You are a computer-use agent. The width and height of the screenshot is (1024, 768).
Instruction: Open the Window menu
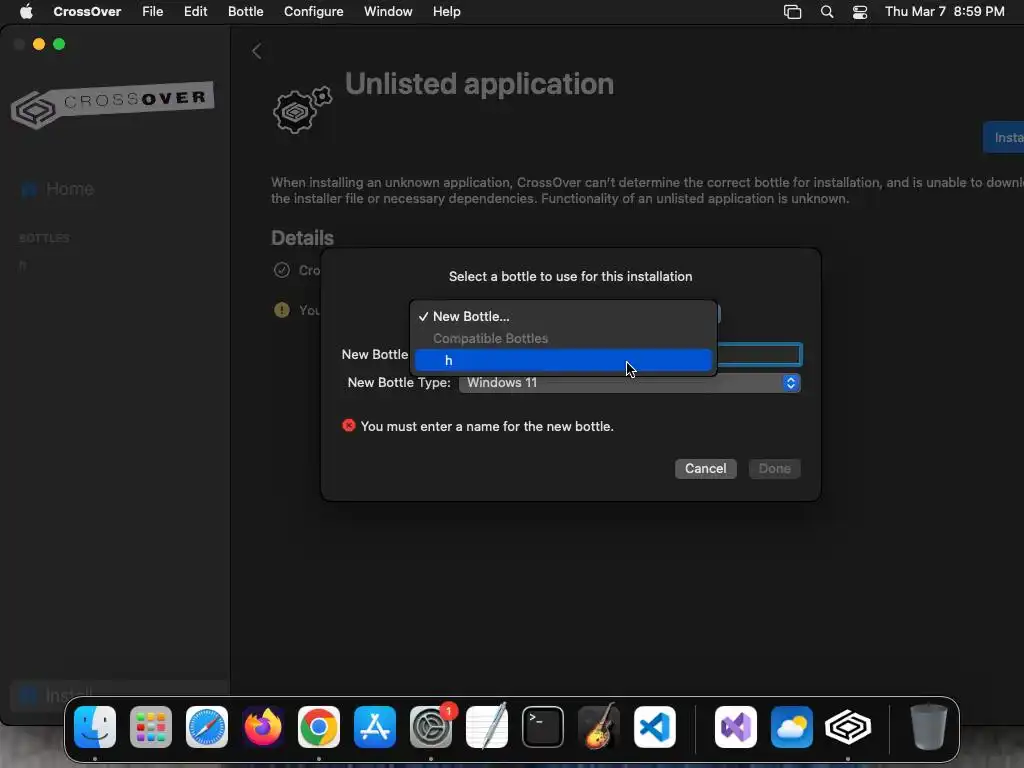388,12
